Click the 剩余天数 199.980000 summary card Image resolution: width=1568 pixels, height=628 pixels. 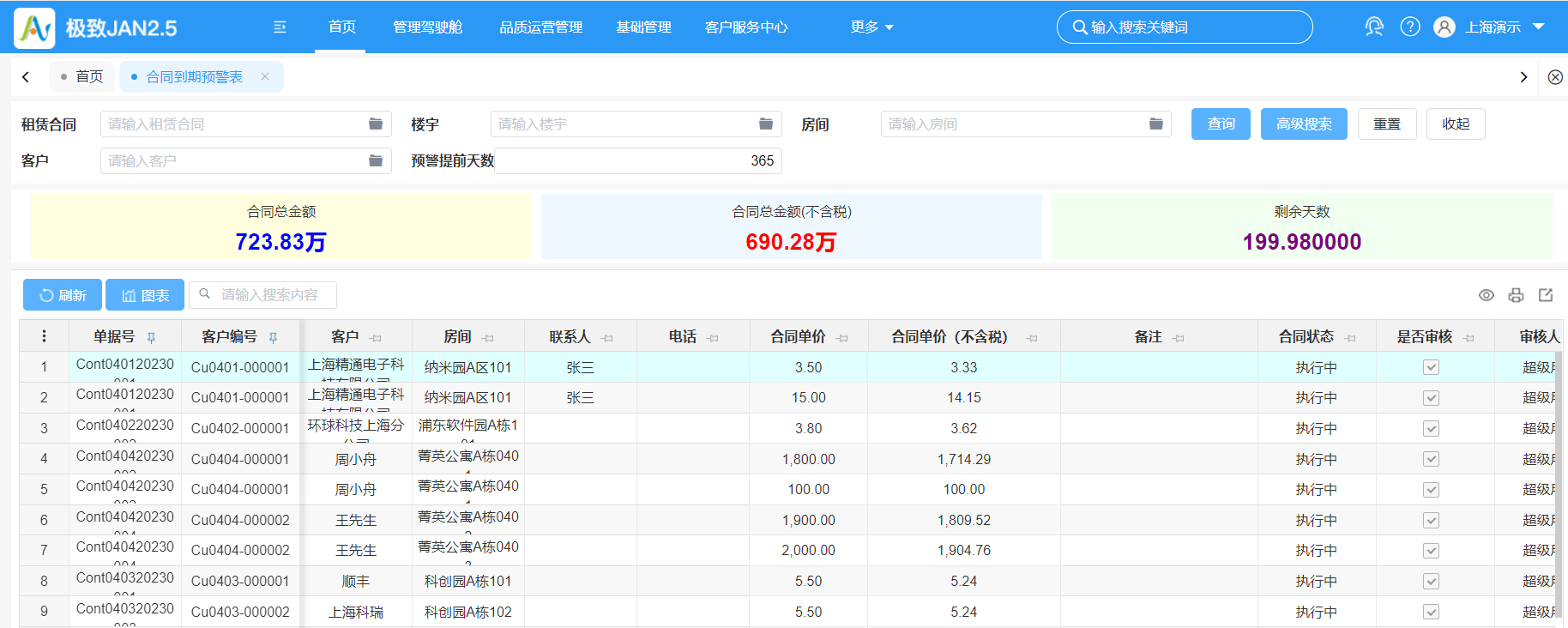1301,226
